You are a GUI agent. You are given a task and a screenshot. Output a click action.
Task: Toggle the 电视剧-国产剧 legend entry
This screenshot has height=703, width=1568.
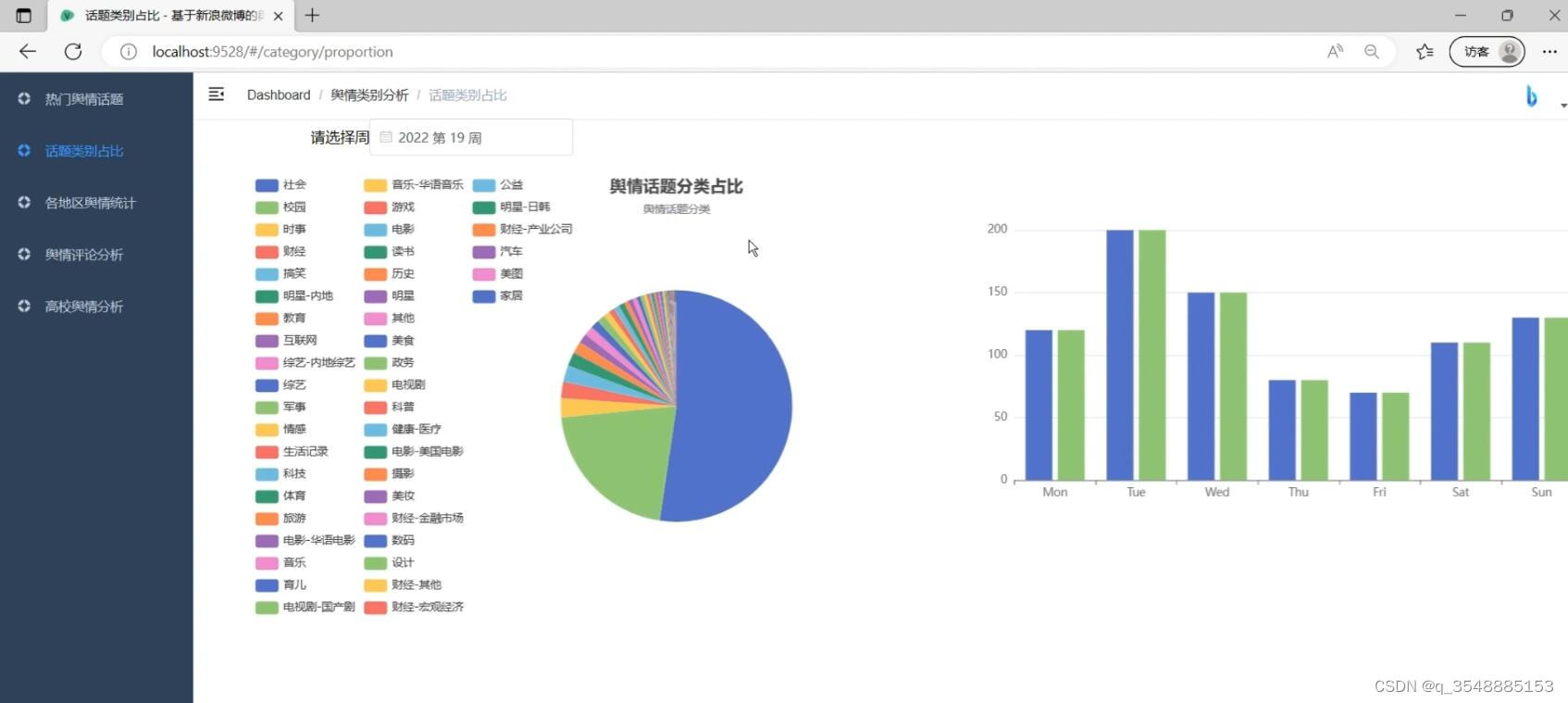[x=305, y=608]
